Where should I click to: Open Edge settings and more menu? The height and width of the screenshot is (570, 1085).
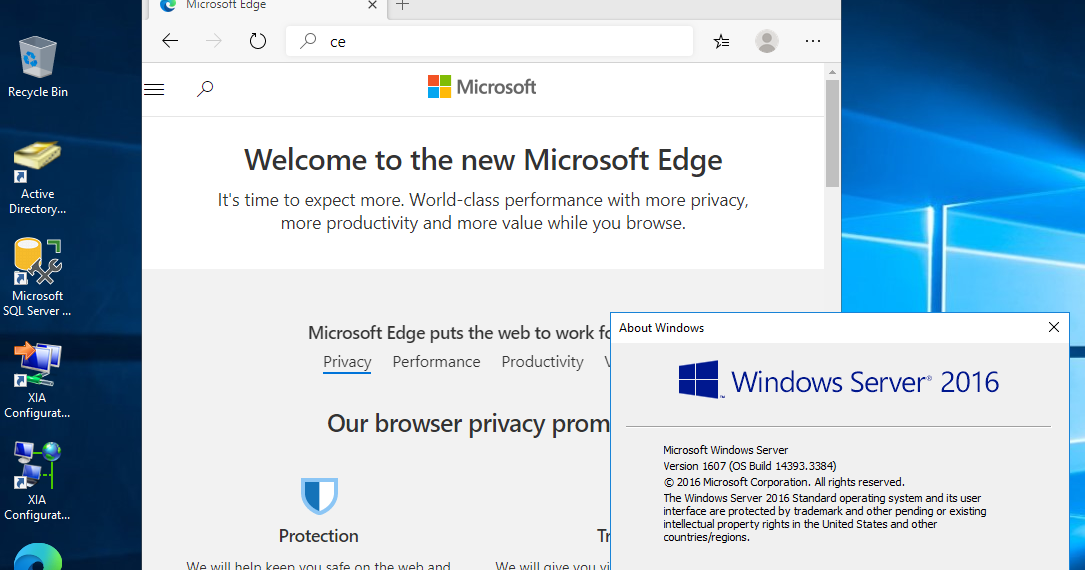tap(813, 42)
